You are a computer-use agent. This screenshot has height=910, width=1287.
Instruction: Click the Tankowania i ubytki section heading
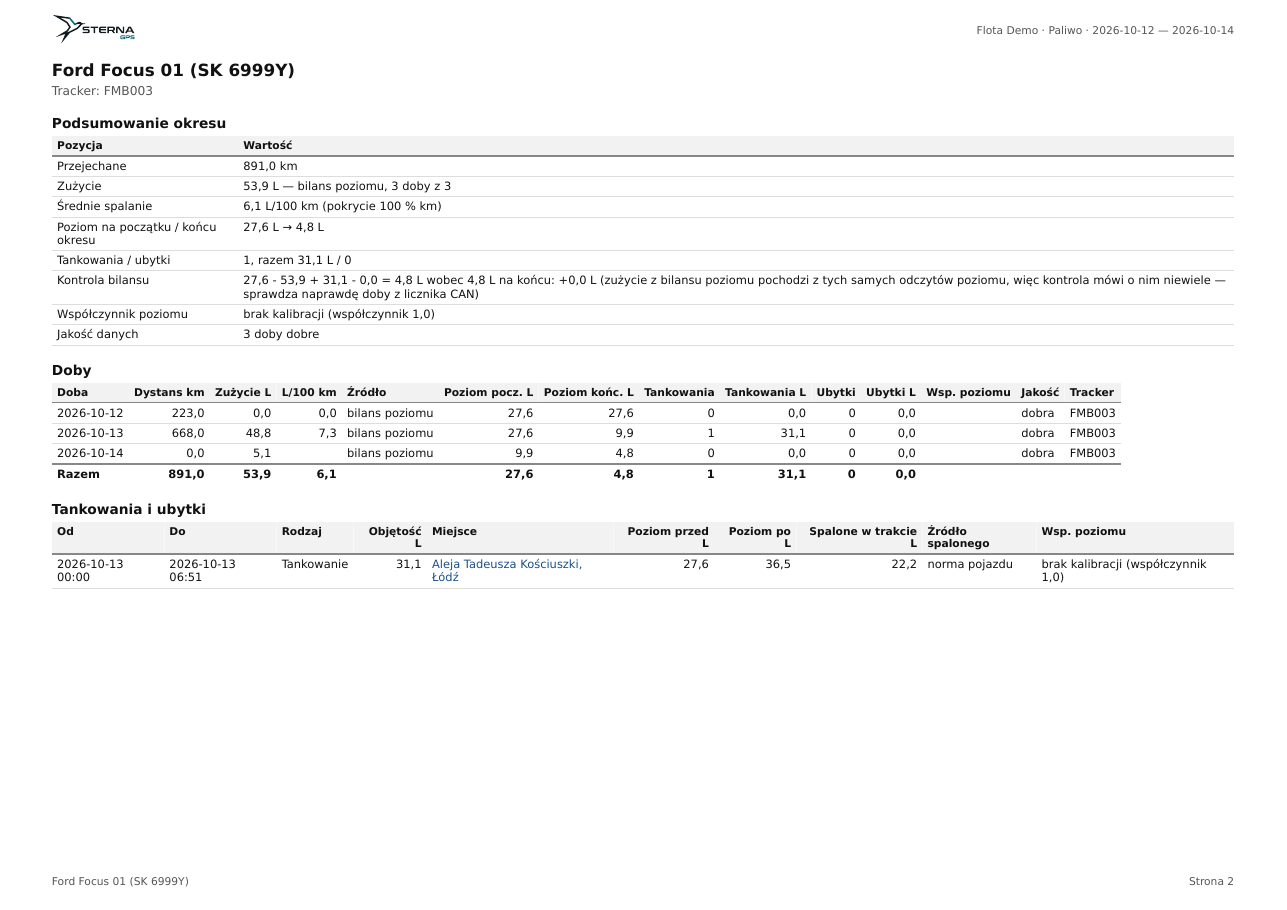click(x=129, y=509)
